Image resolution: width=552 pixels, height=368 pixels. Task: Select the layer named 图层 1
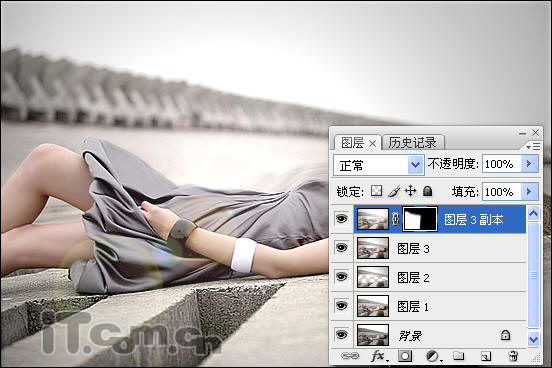click(413, 307)
